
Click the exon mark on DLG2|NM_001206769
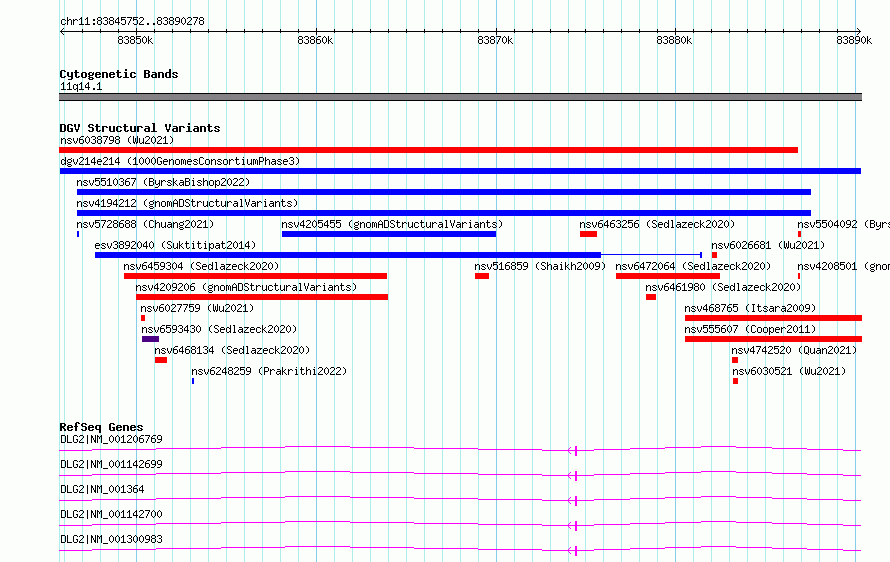click(x=576, y=451)
